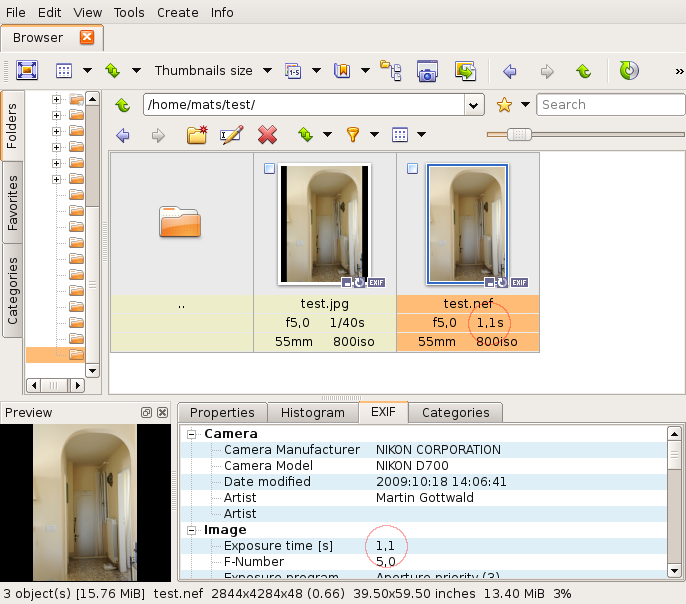686x604 pixels.
Task: Create new folder with folder star icon
Action: pyautogui.click(x=197, y=135)
